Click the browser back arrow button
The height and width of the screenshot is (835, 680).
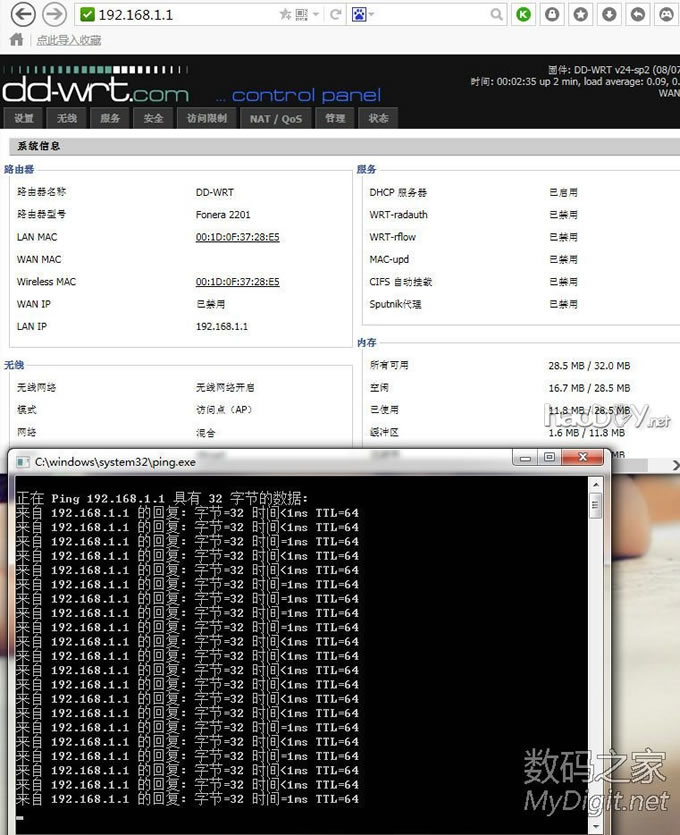tap(22, 14)
